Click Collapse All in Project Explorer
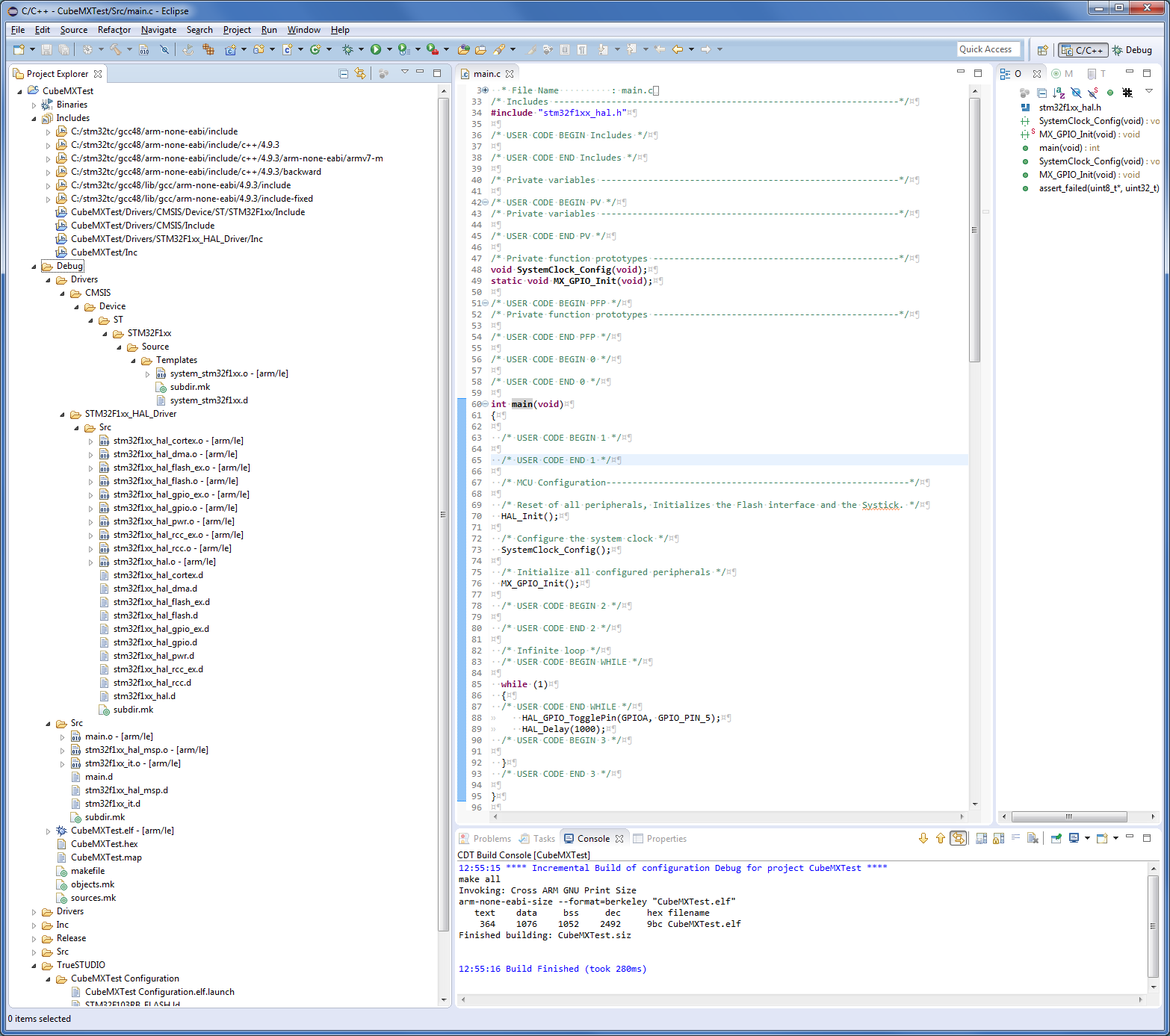The width and height of the screenshot is (1170, 1036). pos(343,73)
